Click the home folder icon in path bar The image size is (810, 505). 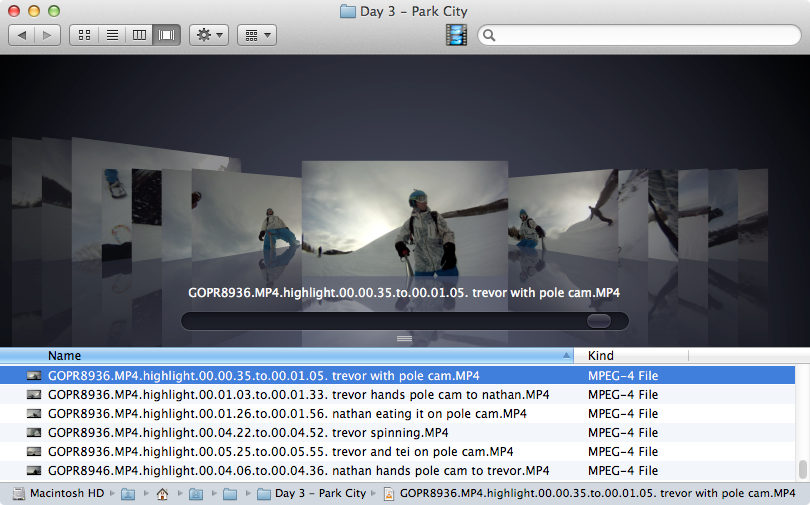click(x=161, y=494)
